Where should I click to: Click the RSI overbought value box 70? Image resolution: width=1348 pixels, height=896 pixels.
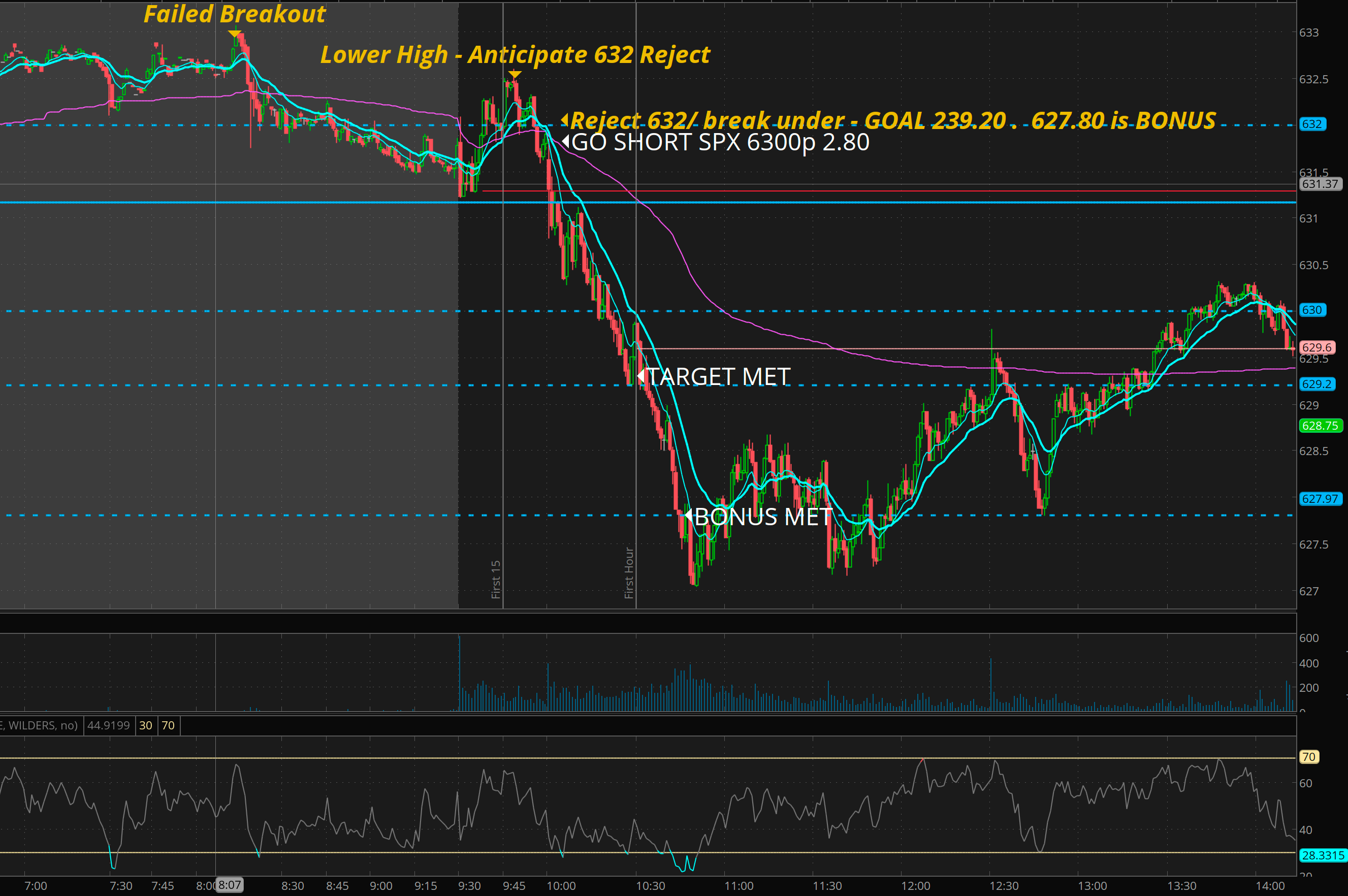(x=168, y=725)
